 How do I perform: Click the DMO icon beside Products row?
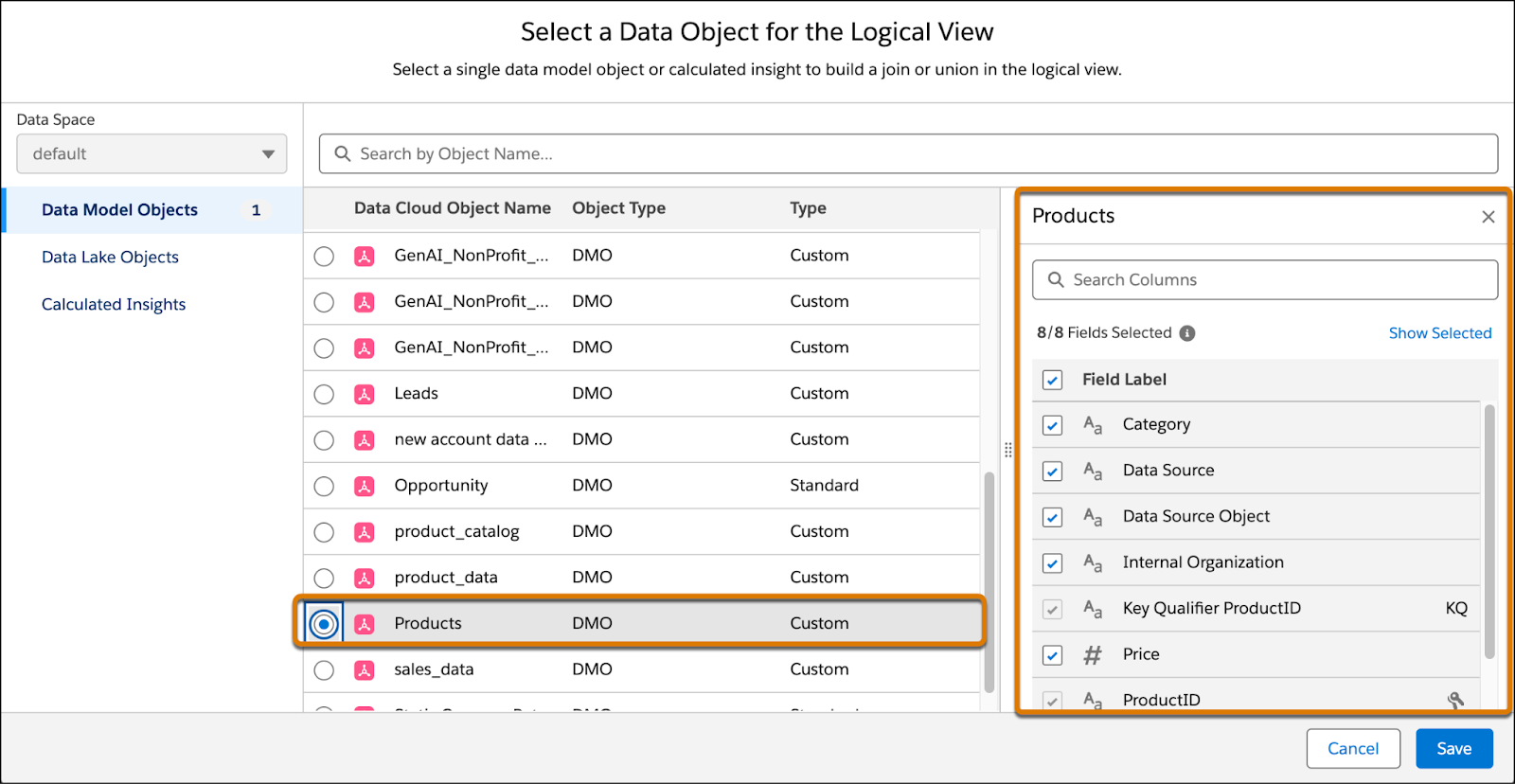coord(365,624)
